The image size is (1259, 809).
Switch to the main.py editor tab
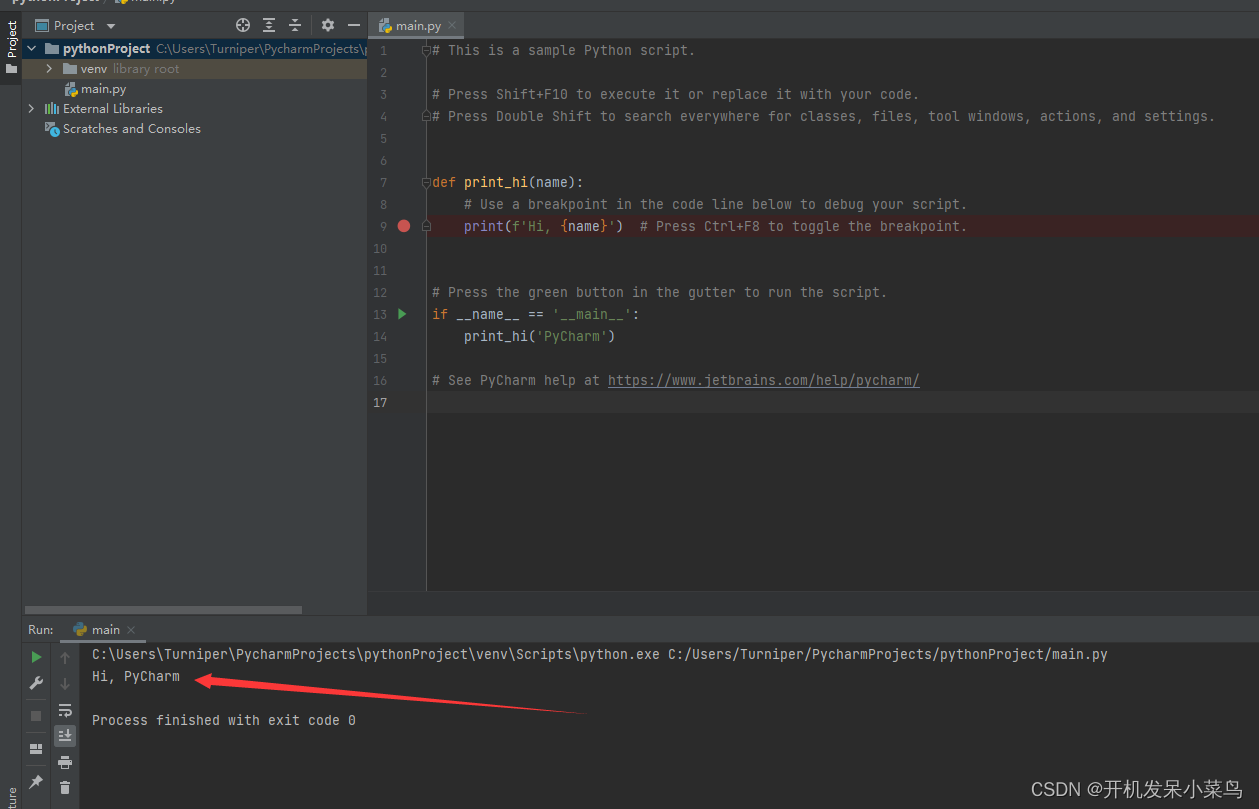click(418, 26)
